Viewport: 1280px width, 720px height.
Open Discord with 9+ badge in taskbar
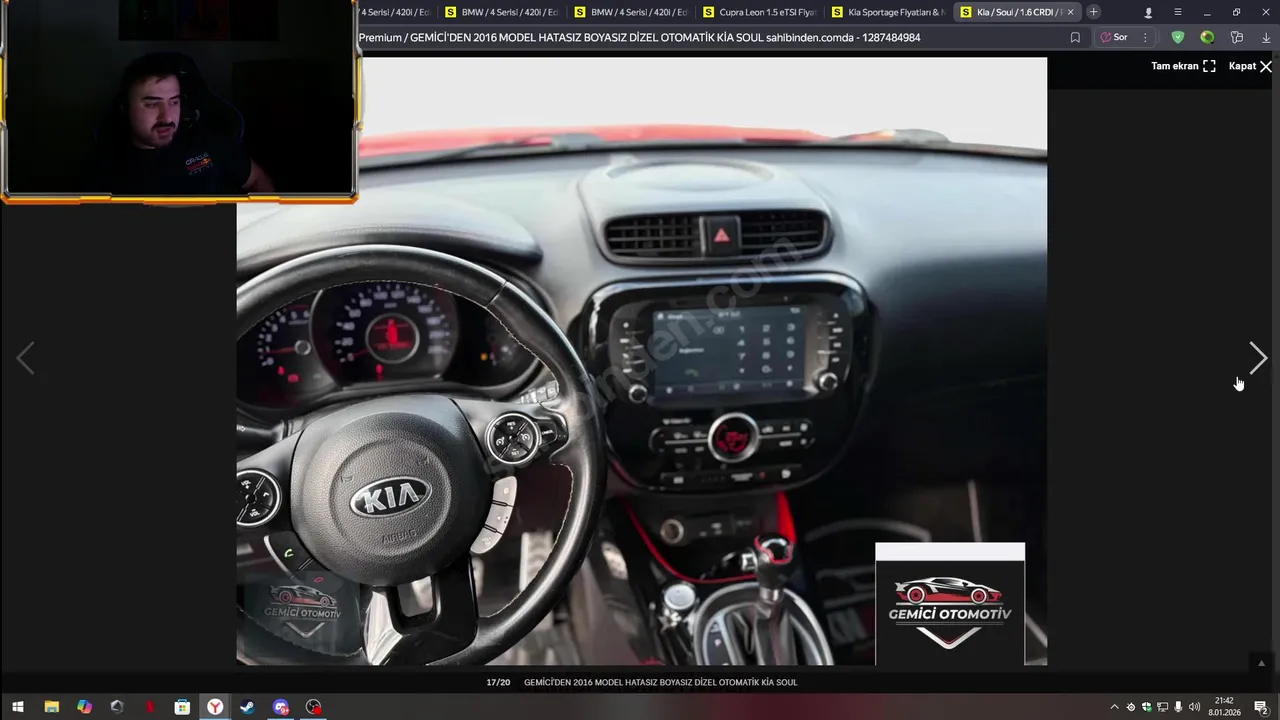click(281, 707)
